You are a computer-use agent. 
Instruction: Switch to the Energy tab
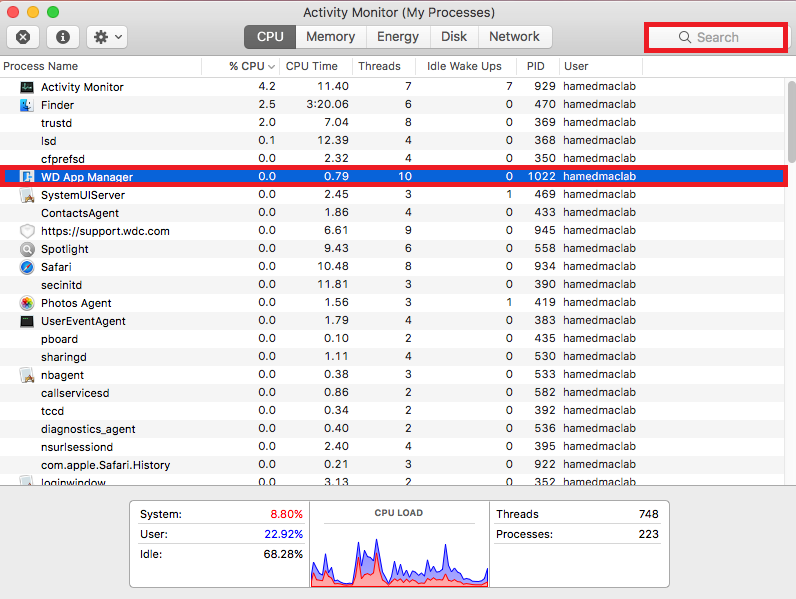point(398,37)
